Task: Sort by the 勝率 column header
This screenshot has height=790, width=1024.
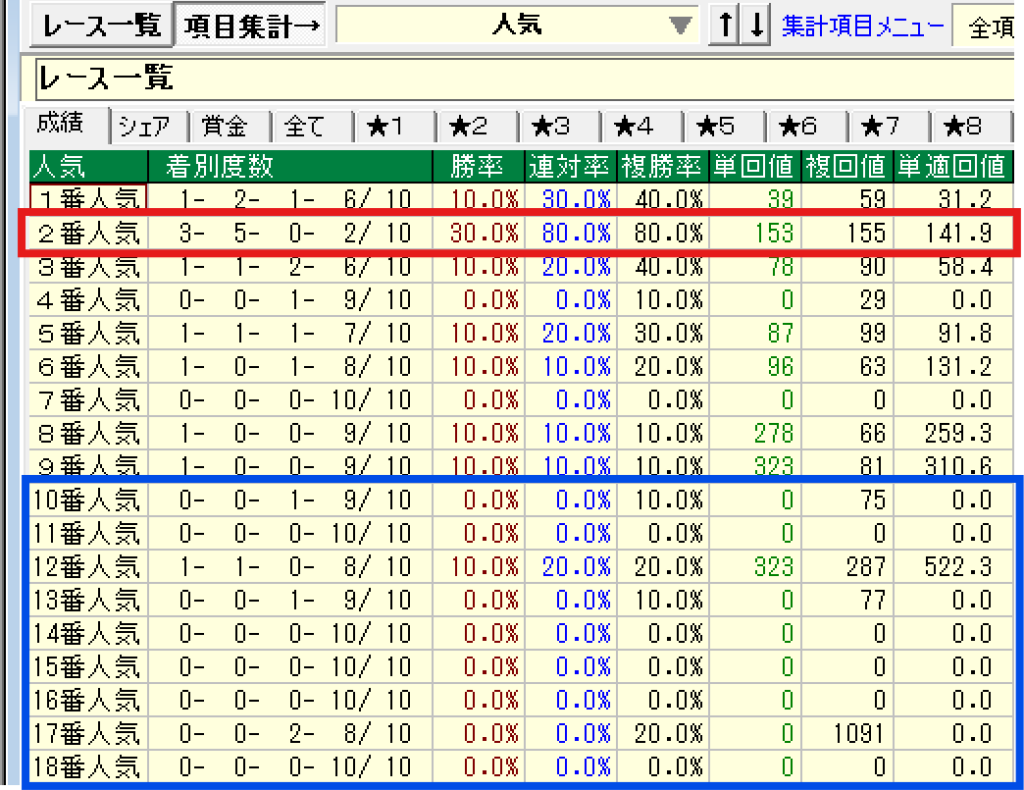Action: click(479, 164)
